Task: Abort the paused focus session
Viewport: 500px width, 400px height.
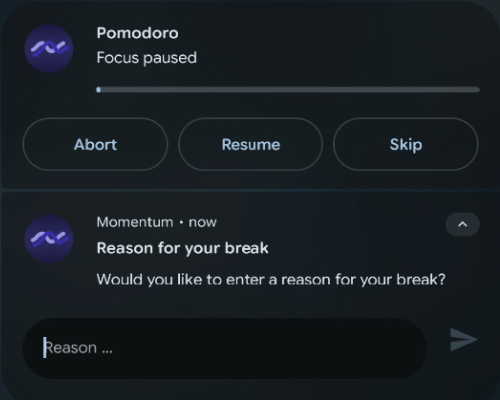Action: pos(95,144)
